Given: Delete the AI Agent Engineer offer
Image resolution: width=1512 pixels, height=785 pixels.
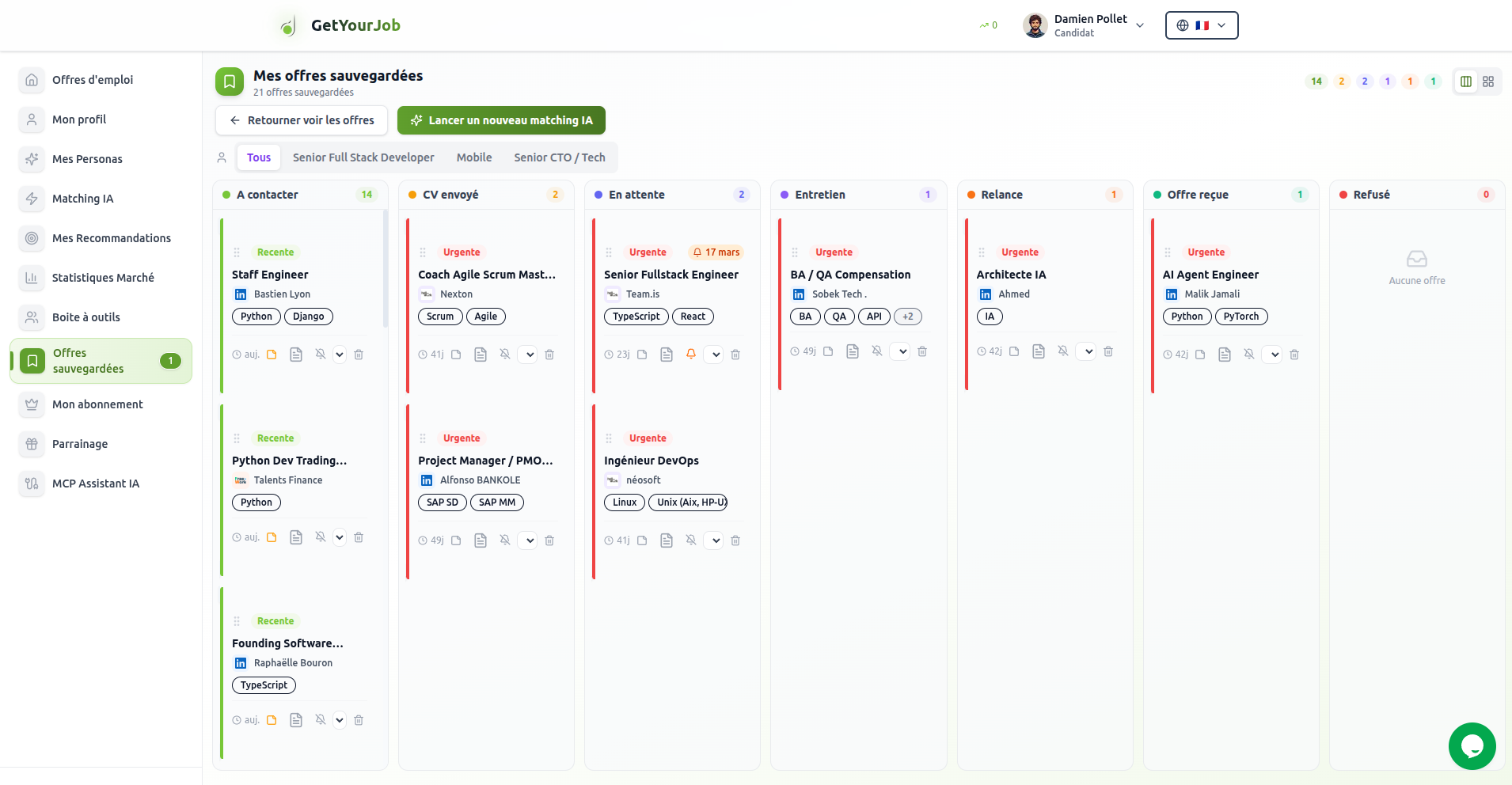Looking at the screenshot, I should pyautogui.click(x=1294, y=355).
